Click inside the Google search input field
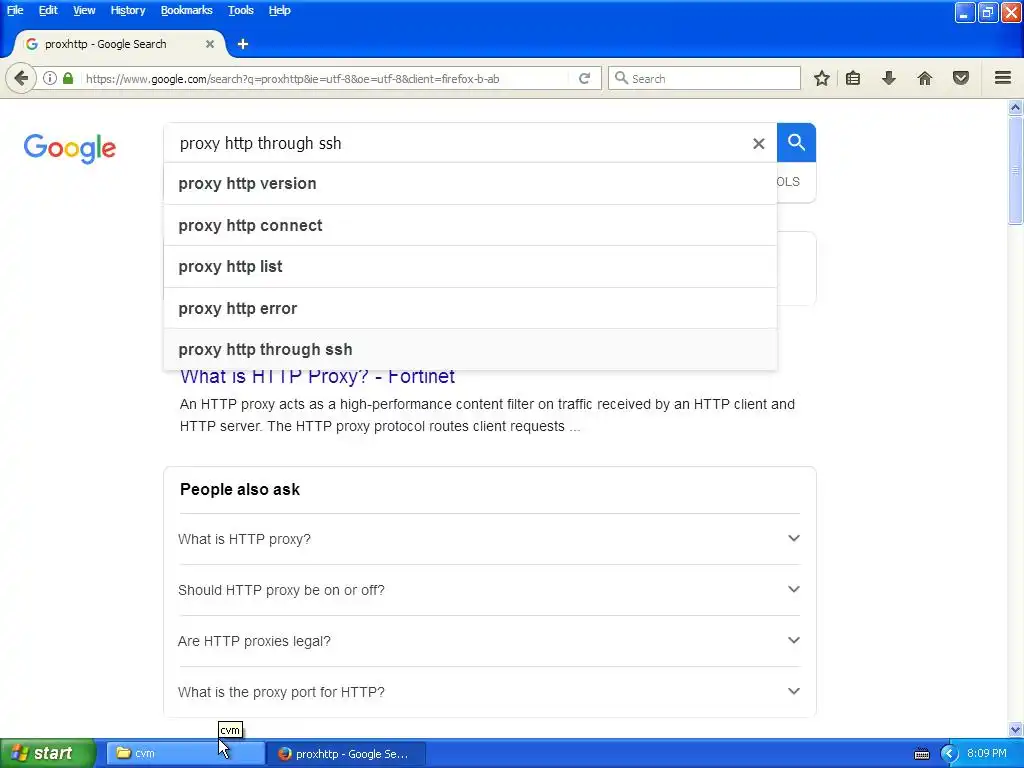 [457, 143]
